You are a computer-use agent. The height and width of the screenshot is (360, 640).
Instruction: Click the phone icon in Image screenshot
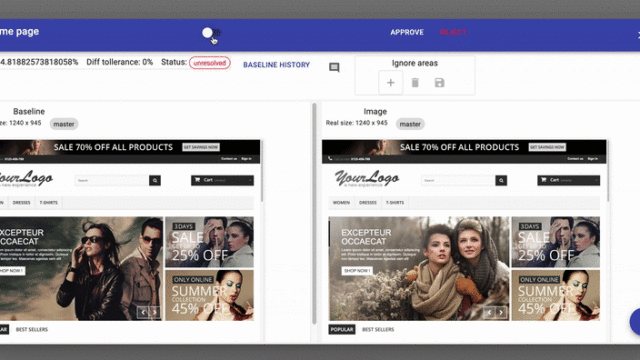pos(330,159)
